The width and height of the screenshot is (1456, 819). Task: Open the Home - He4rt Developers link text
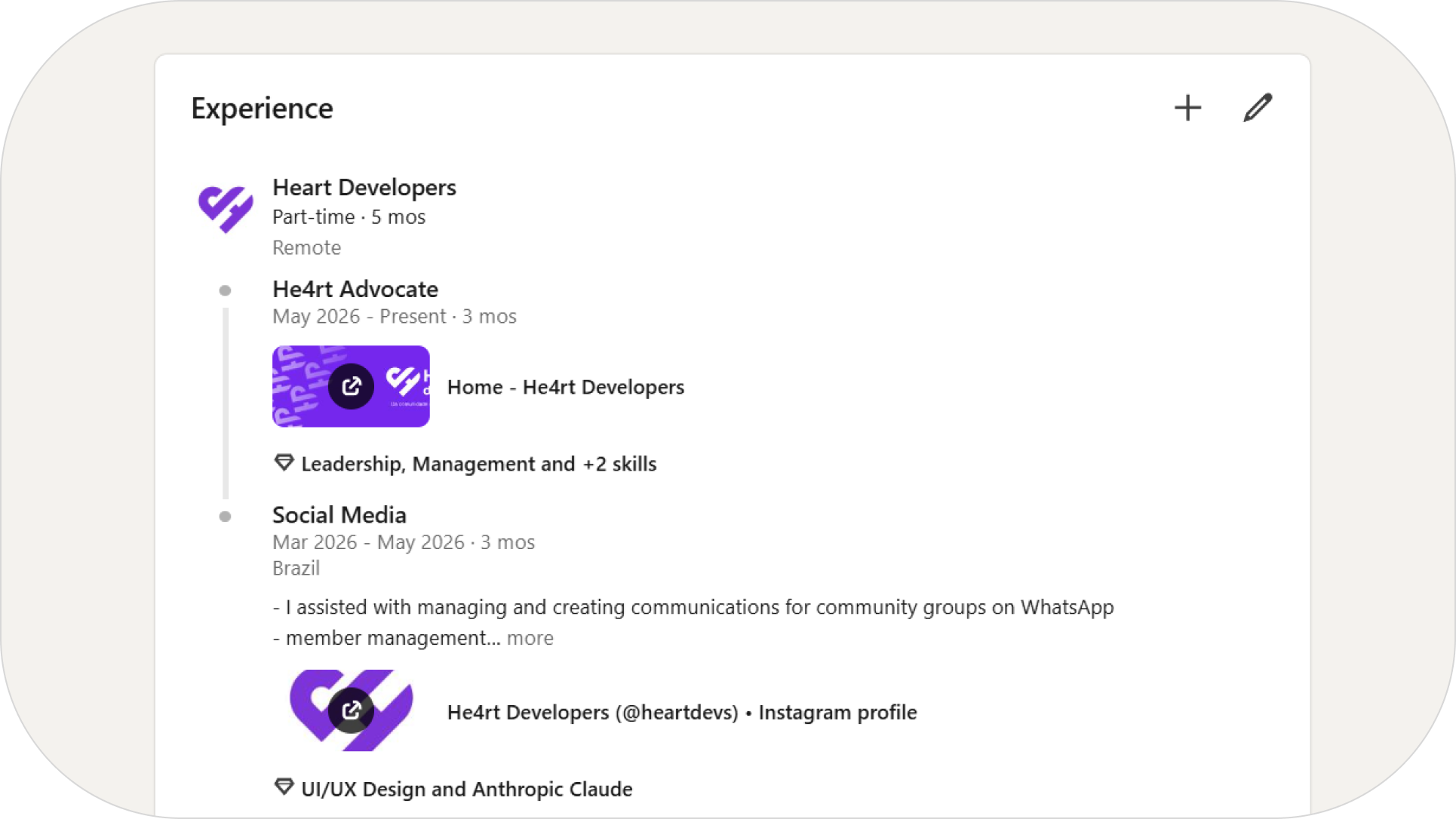tap(566, 387)
